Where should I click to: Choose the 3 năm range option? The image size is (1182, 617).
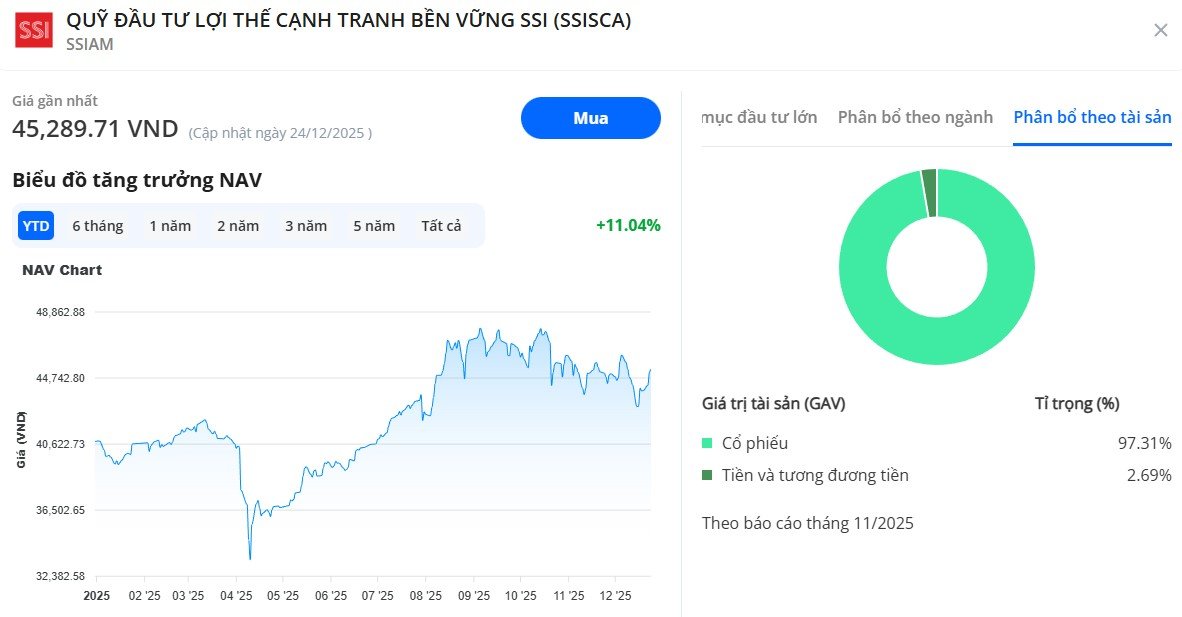pos(305,225)
